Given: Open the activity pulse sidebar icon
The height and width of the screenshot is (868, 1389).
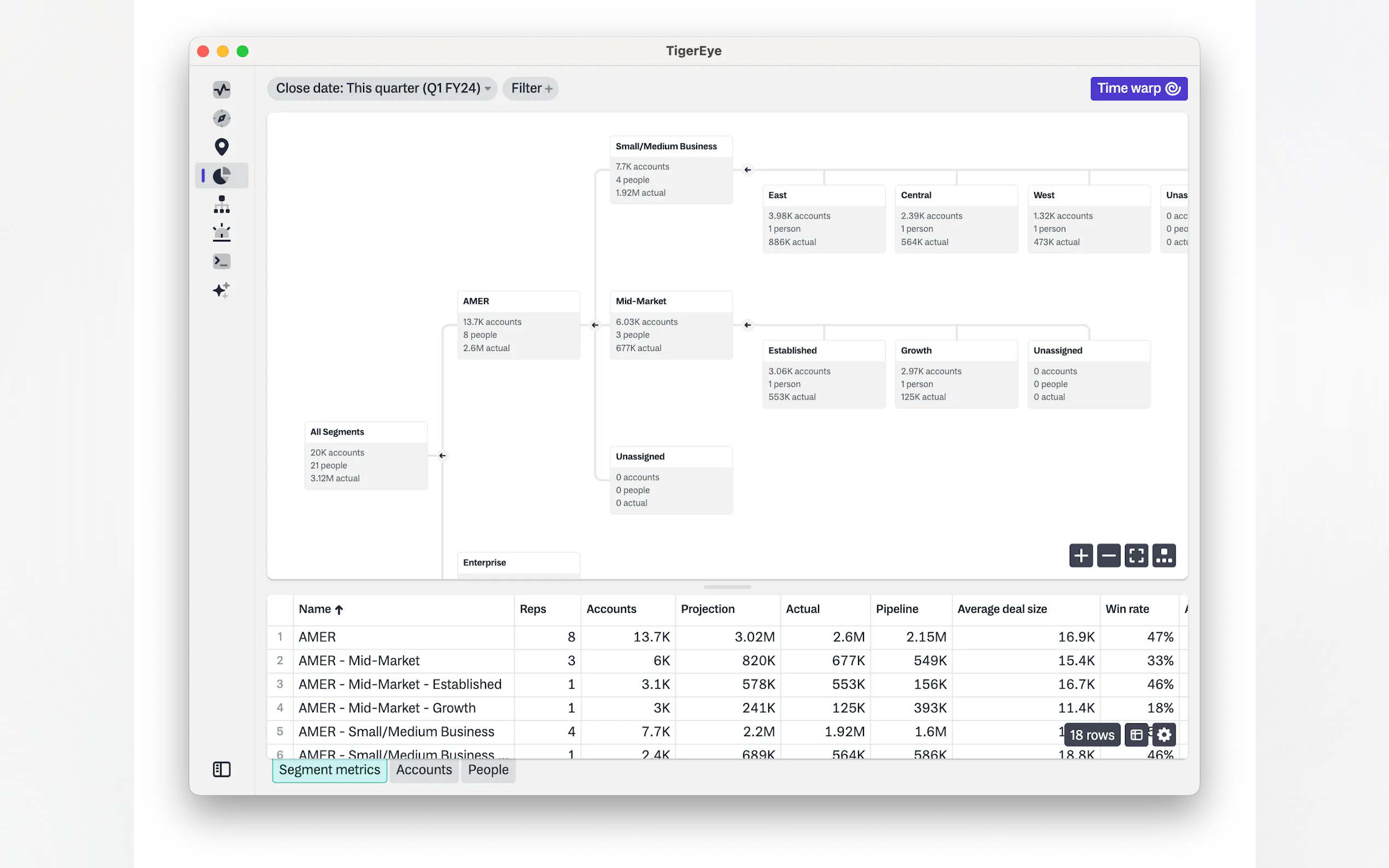Looking at the screenshot, I should (221, 89).
